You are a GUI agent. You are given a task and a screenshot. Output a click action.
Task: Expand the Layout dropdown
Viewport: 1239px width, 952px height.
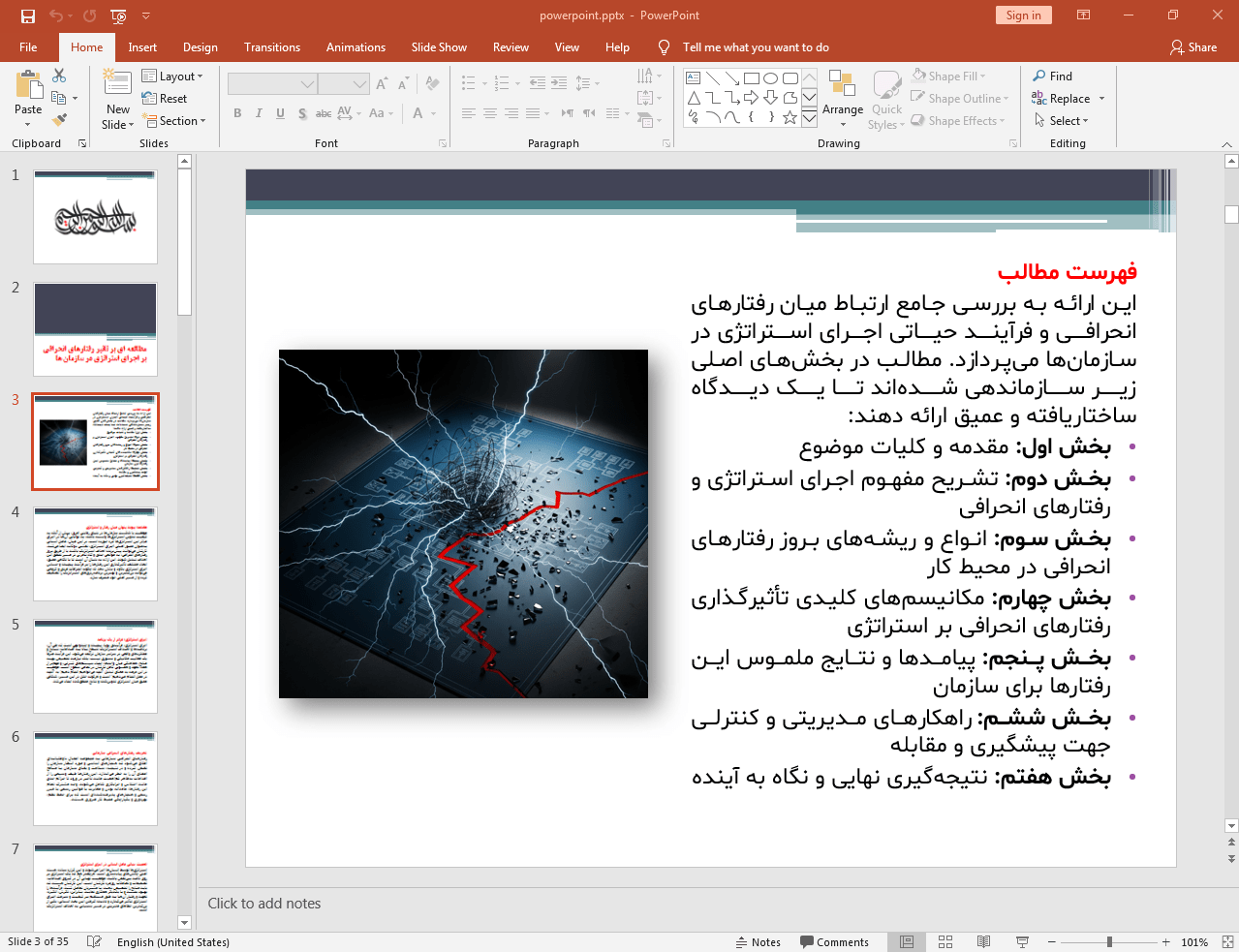[172, 77]
